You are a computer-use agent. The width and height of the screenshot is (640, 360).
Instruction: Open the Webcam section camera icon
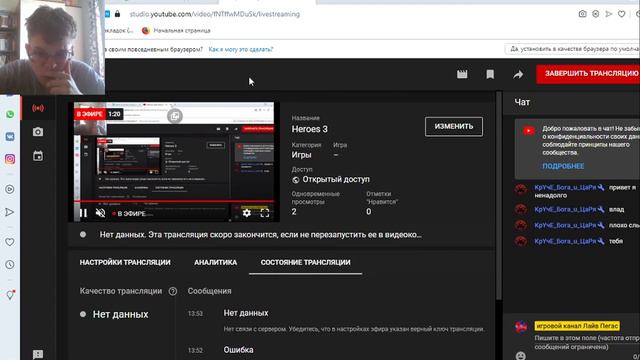(38, 132)
